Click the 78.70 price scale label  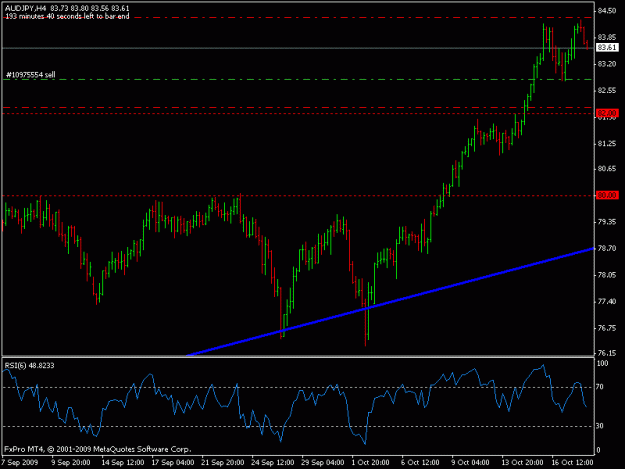tap(607, 248)
